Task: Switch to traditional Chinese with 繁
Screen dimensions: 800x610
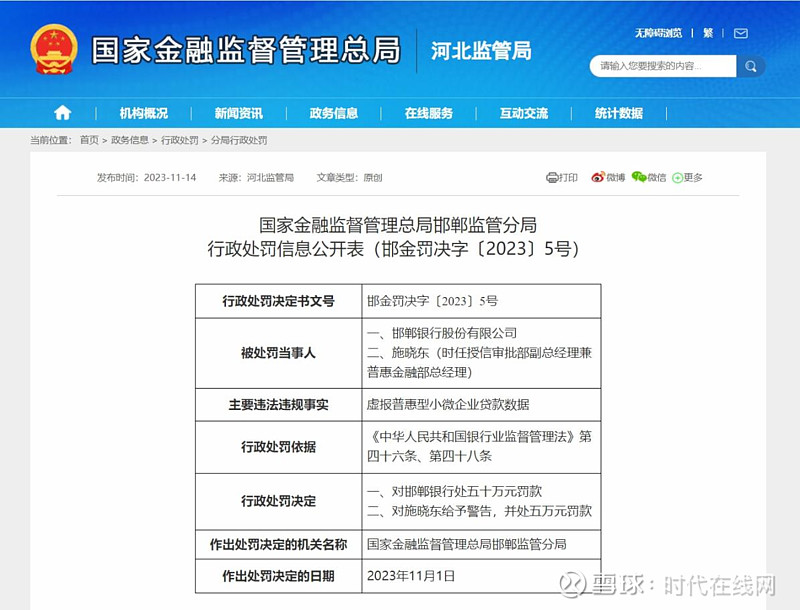Action: (x=708, y=33)
